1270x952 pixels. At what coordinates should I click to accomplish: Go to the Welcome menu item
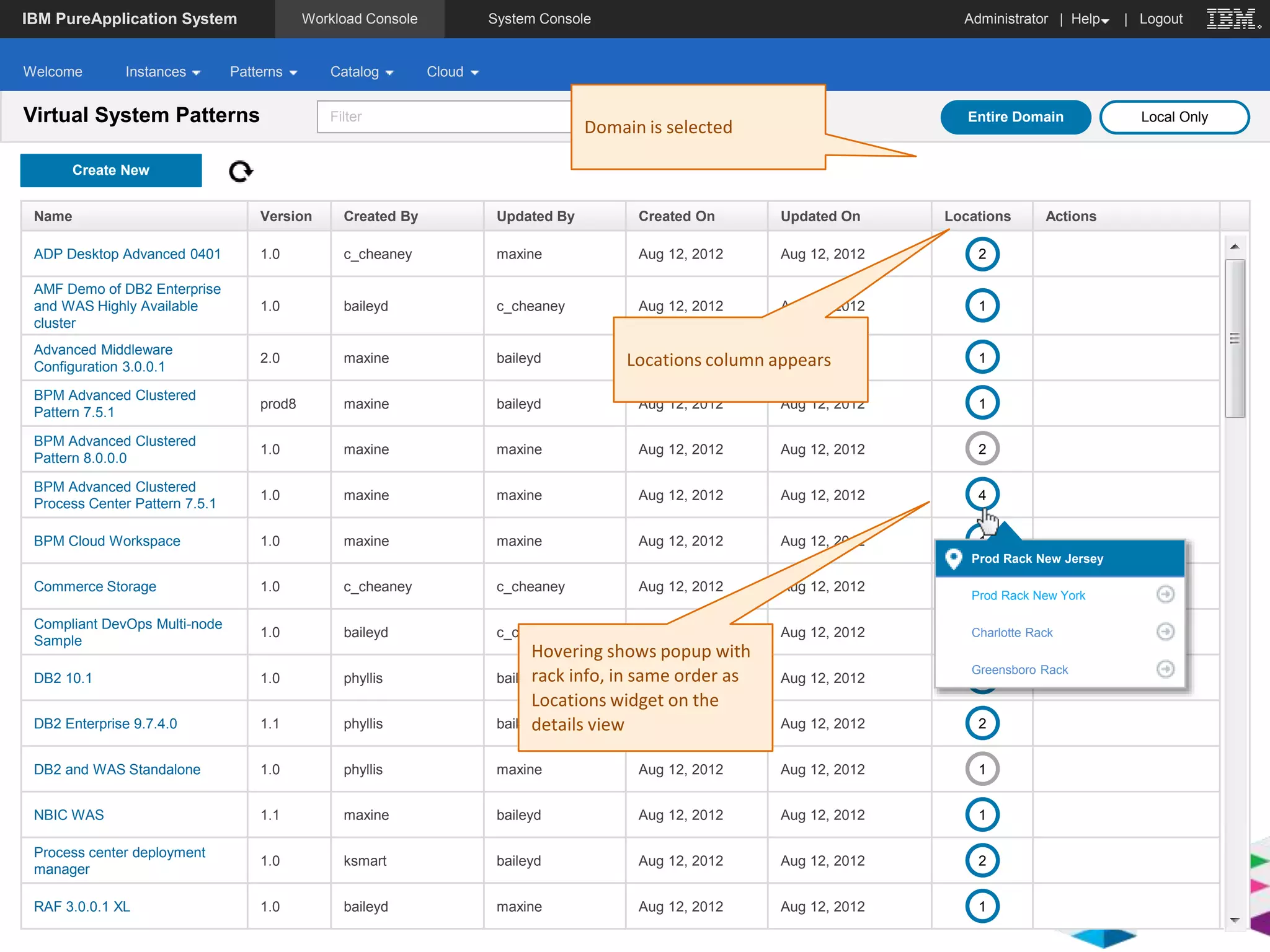[x=53, y=72]
